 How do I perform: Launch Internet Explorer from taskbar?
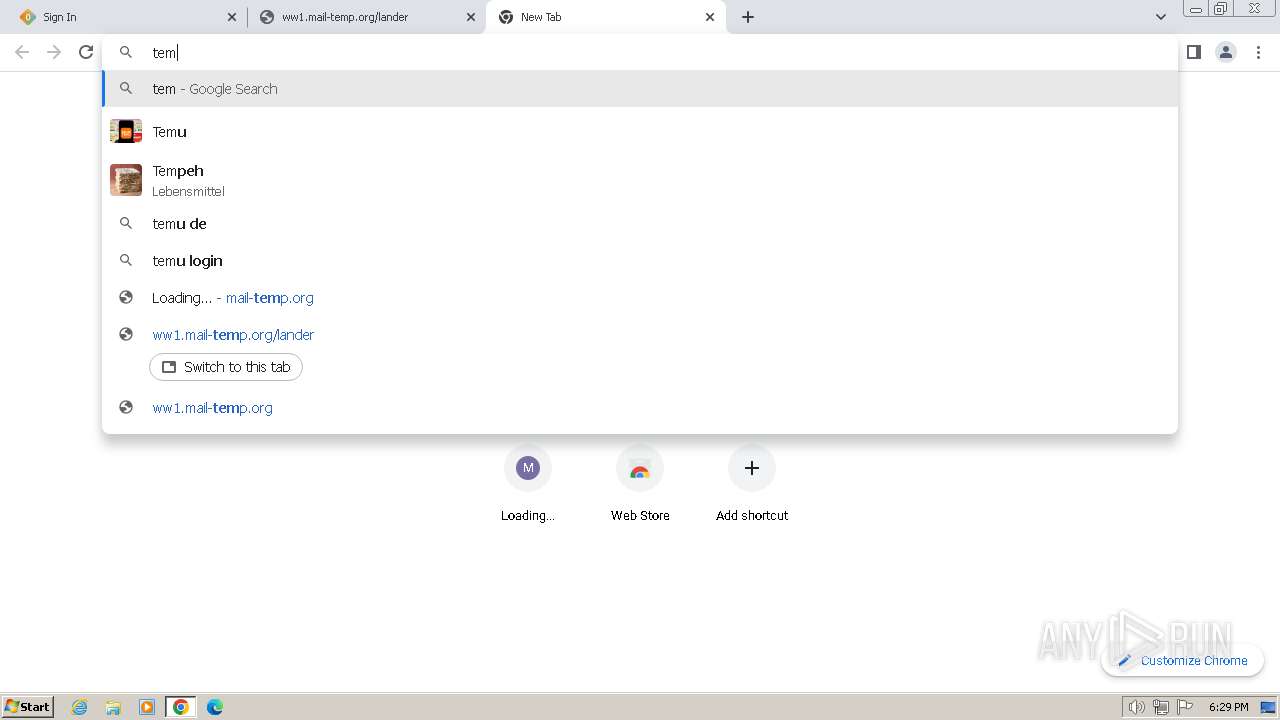(80, 707)
